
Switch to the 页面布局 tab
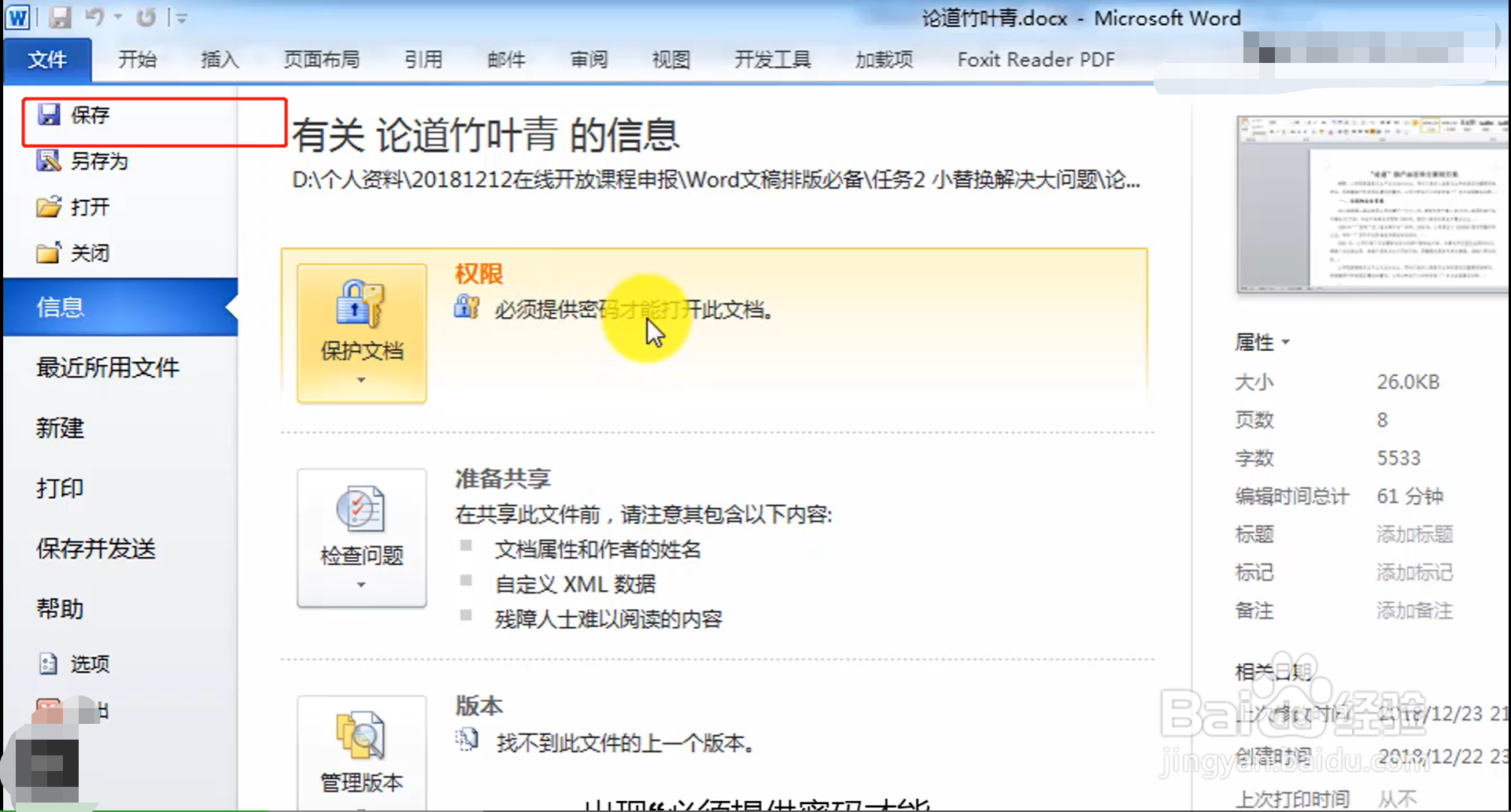321,60
